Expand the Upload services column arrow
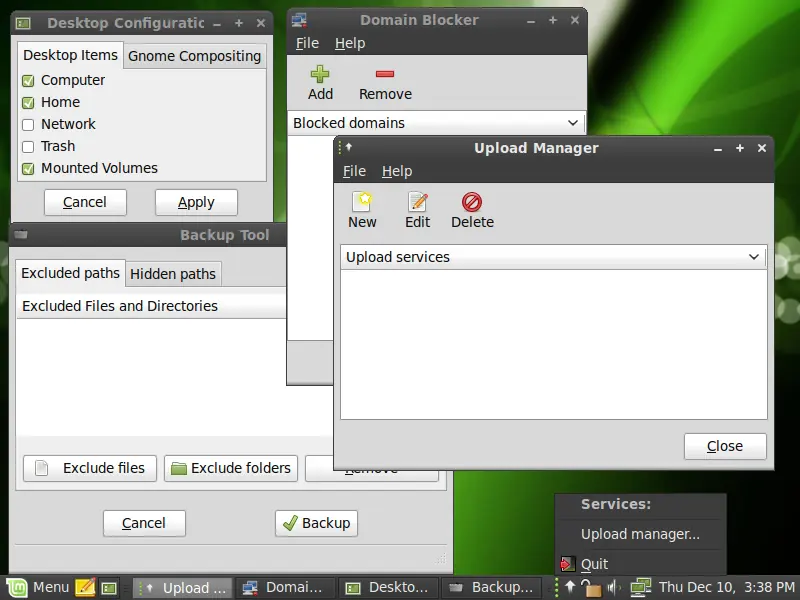Screen dimensions: 800x600 click(x=754, y=257)
